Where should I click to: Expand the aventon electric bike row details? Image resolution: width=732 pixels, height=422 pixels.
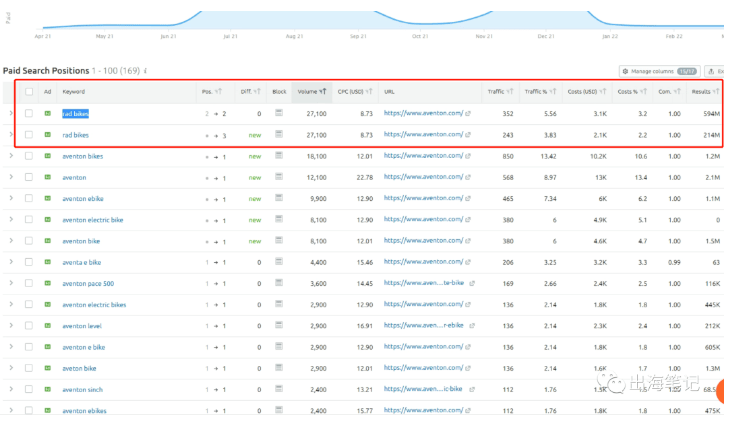pos(11,219)
